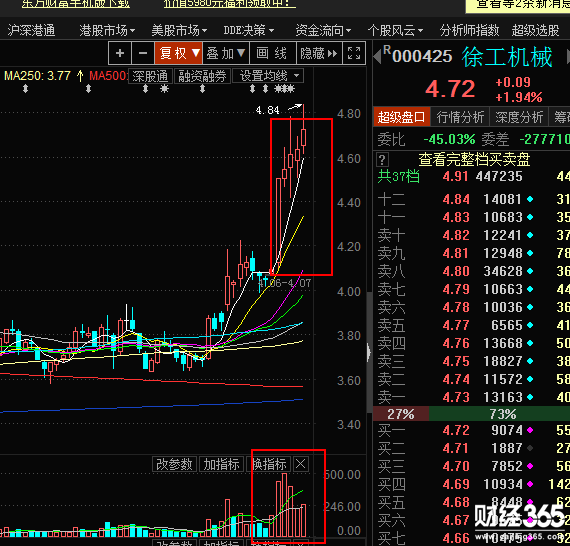Open 超级选股 menu
The height and width of the screenshot is (546, 570).
click(x=535, y=30)
